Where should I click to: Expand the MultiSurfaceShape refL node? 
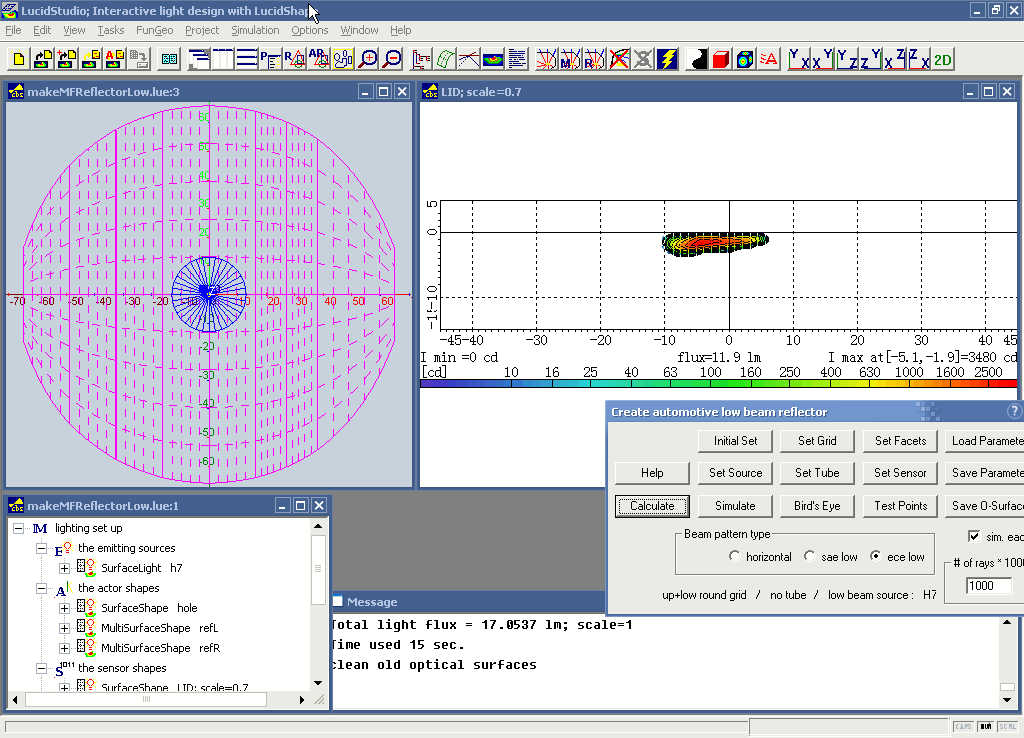tap(64, 628)
